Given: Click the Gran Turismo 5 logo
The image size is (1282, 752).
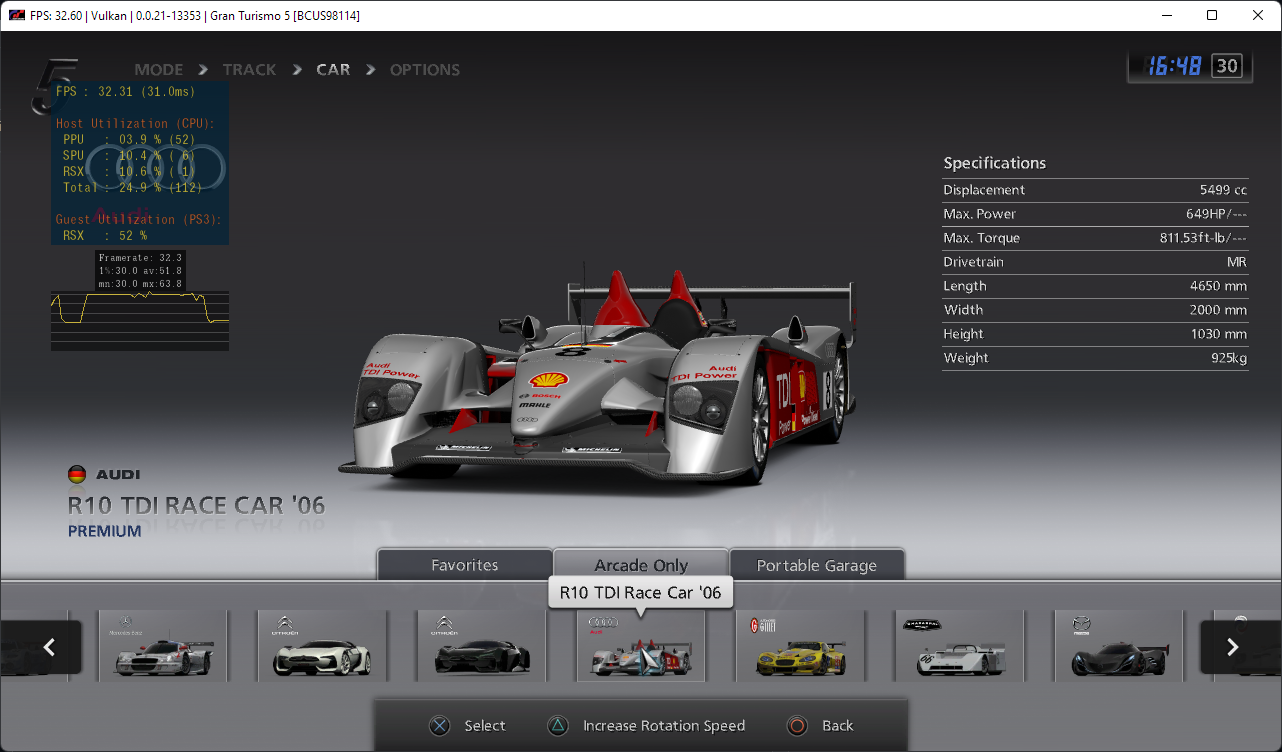Looking at the screenshot, I should point(56,86).
